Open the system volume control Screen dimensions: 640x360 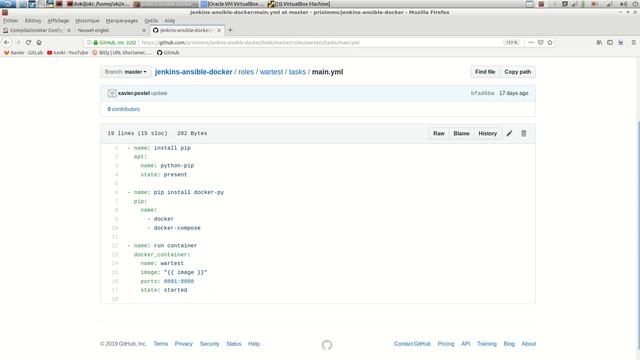[x=623, y=4]
